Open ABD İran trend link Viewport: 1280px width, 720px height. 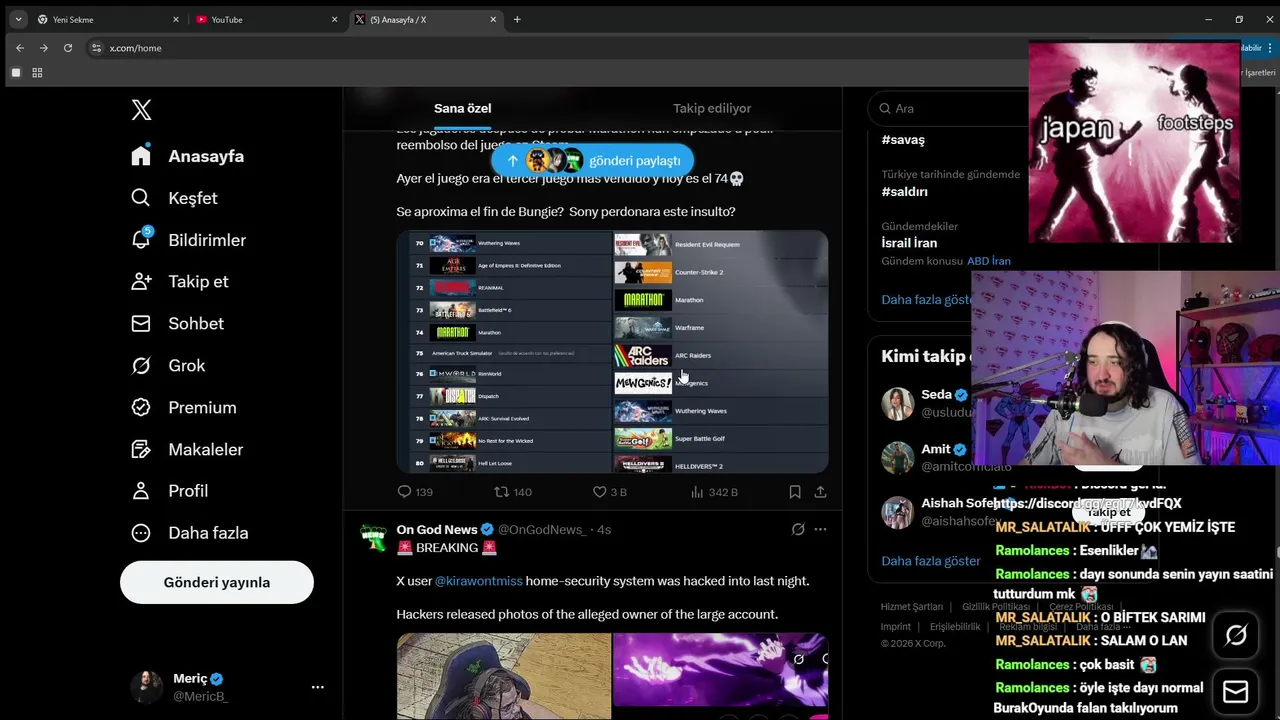click(989, 261)
